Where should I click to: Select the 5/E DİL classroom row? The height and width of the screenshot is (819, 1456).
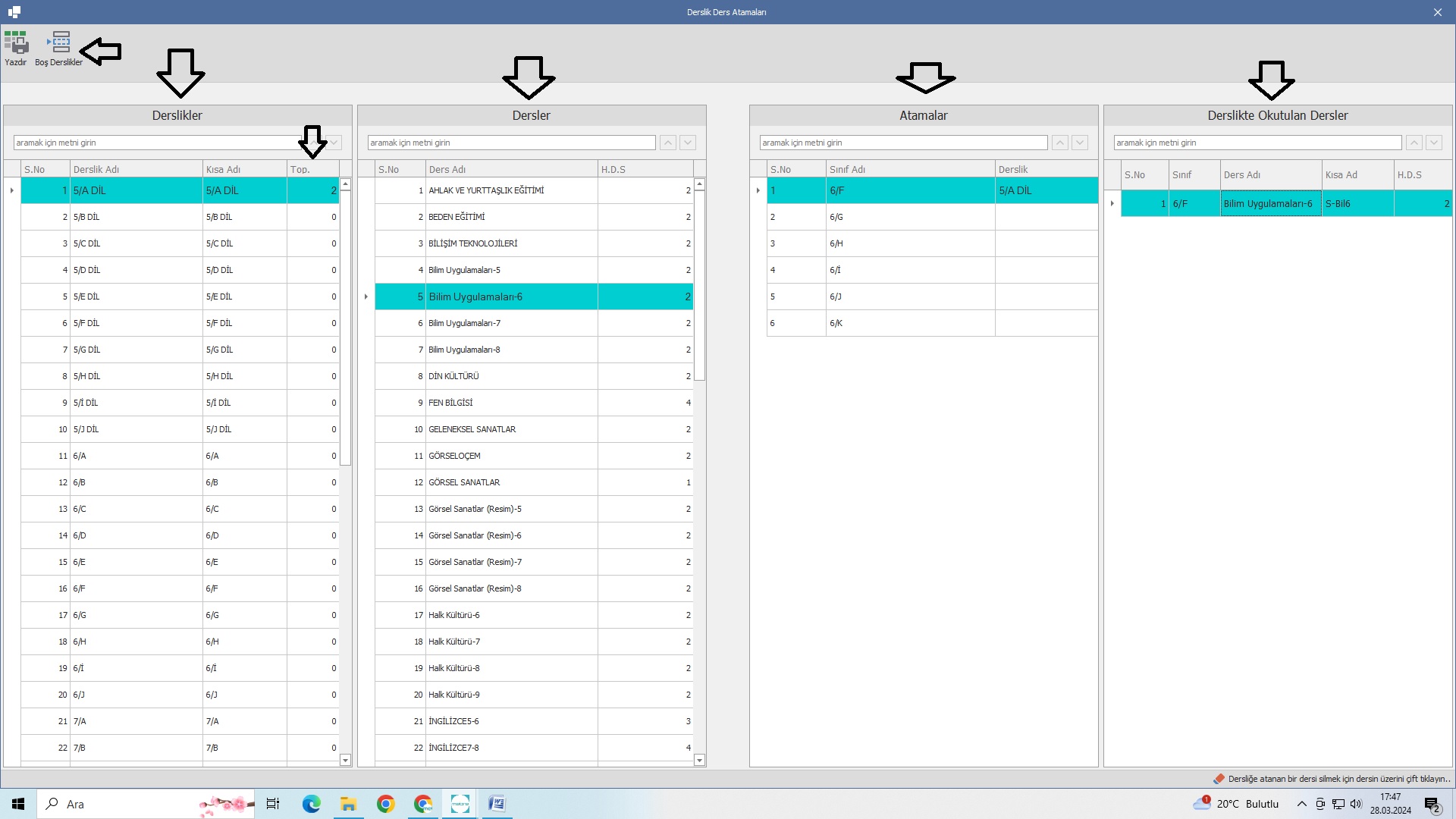[x=180, y=297]
